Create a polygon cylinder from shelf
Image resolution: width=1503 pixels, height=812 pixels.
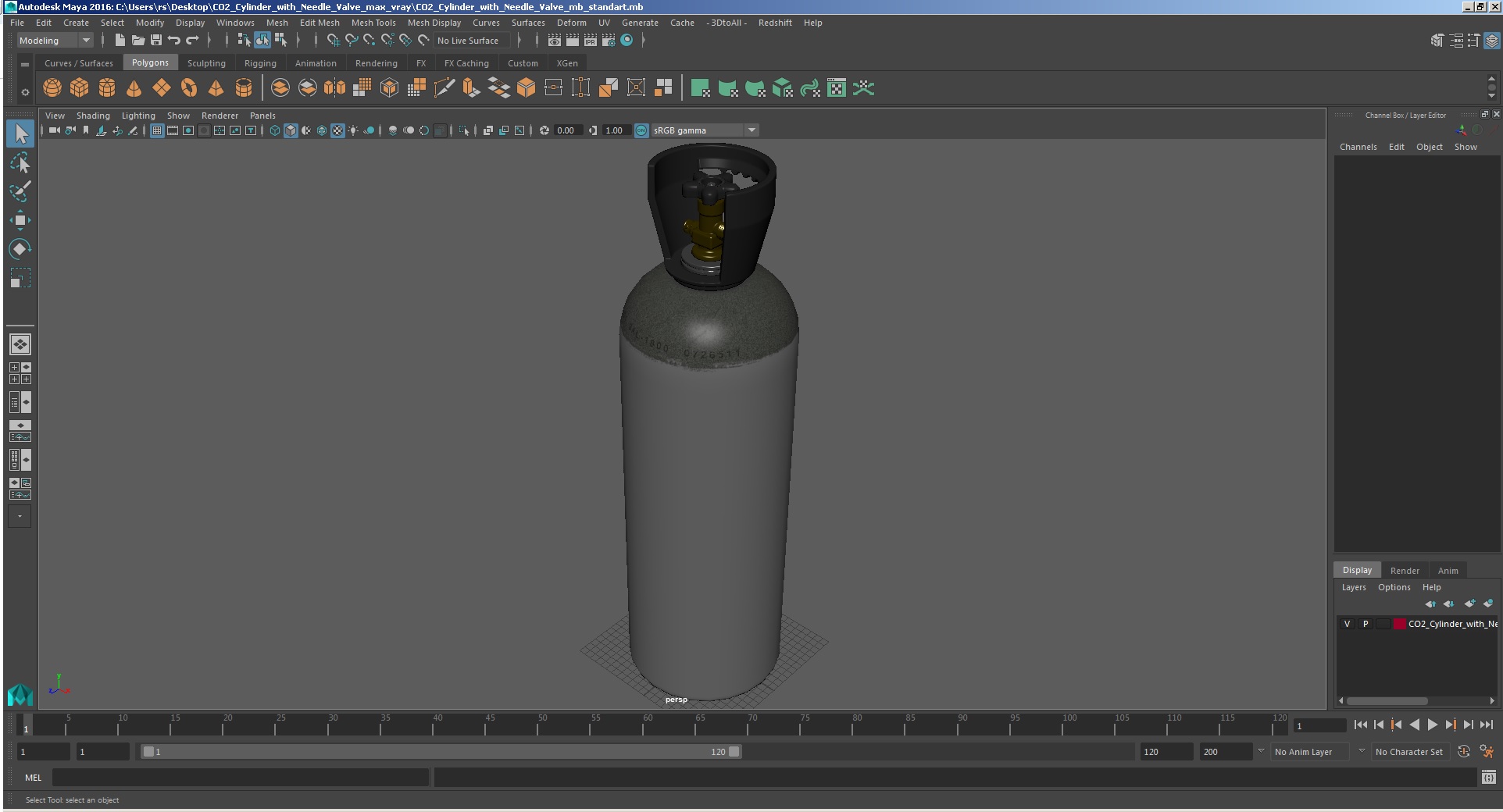coord(107,88)
